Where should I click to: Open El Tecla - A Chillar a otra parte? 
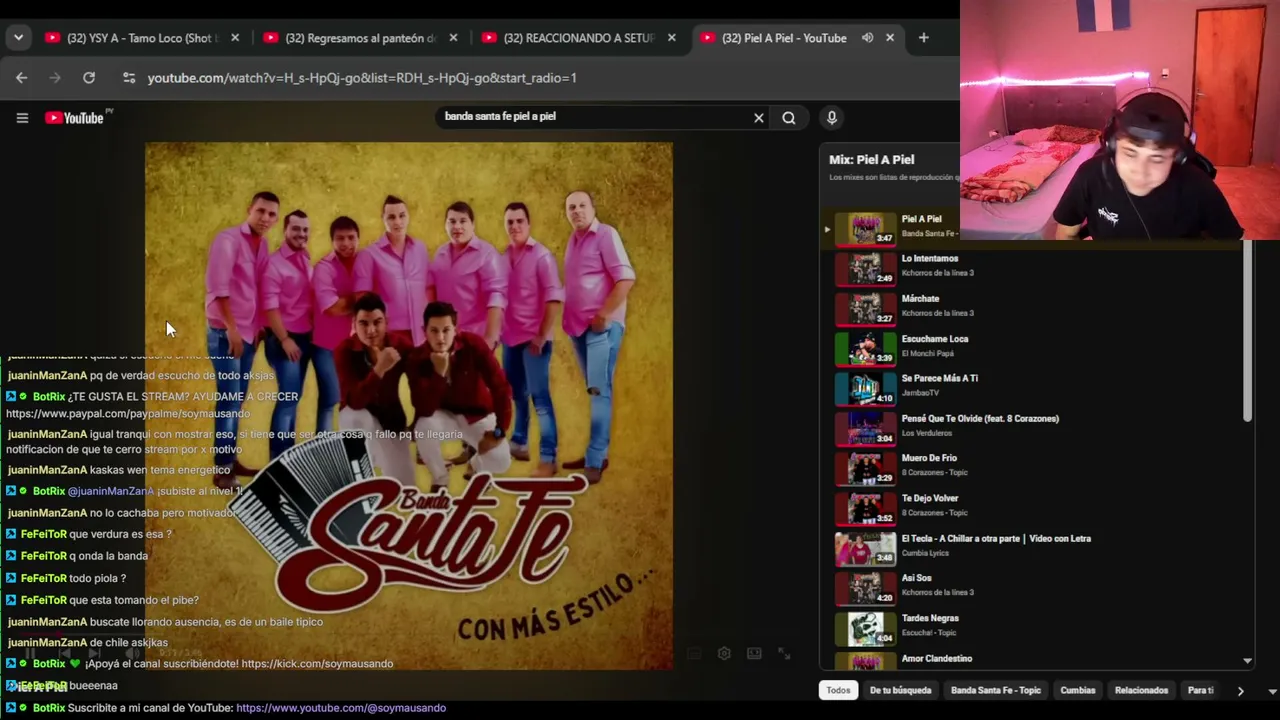[x=996, y=539]
